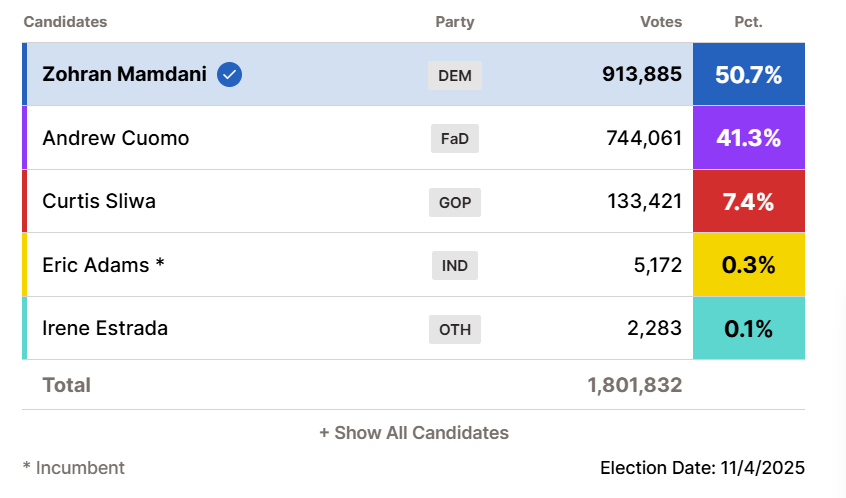Viewport: 846px width, 498px height.
Task: Select candidate name Irene Estrada
Action: pyautogui.click(x=105, y=328)
